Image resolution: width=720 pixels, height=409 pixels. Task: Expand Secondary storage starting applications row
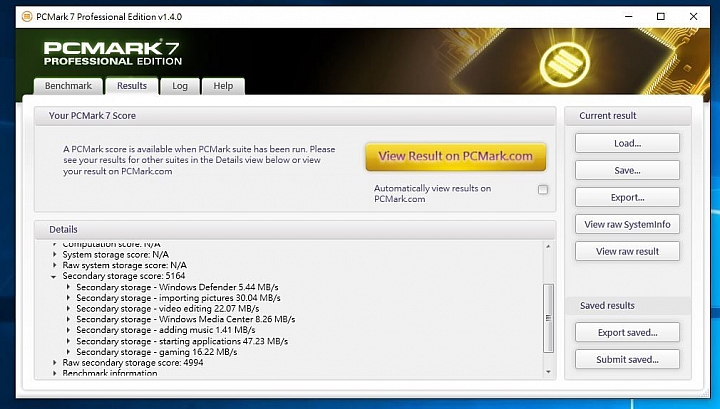coord(68,341)
